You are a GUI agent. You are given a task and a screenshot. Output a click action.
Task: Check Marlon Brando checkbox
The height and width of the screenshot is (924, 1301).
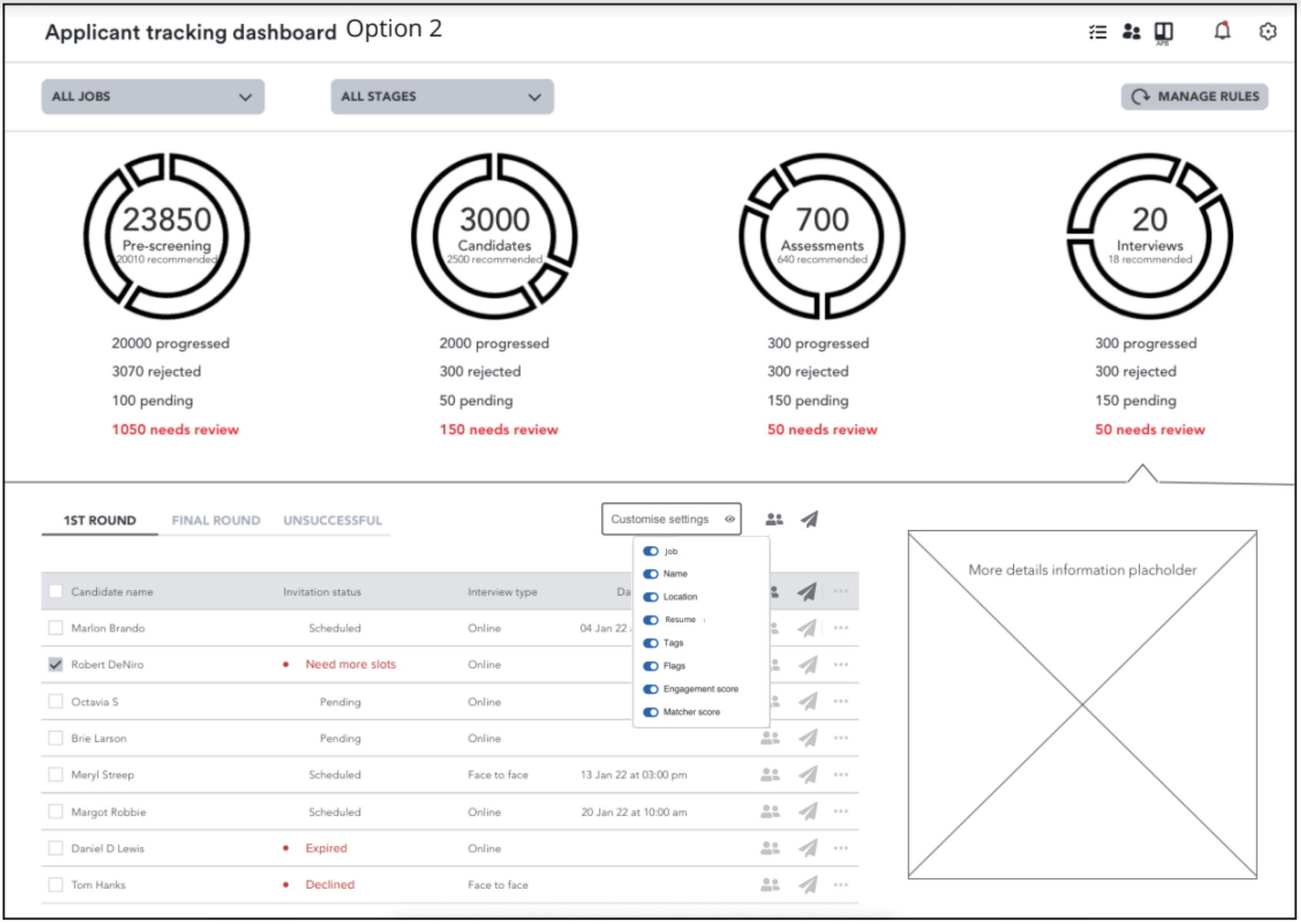click(x=55, y=628)
